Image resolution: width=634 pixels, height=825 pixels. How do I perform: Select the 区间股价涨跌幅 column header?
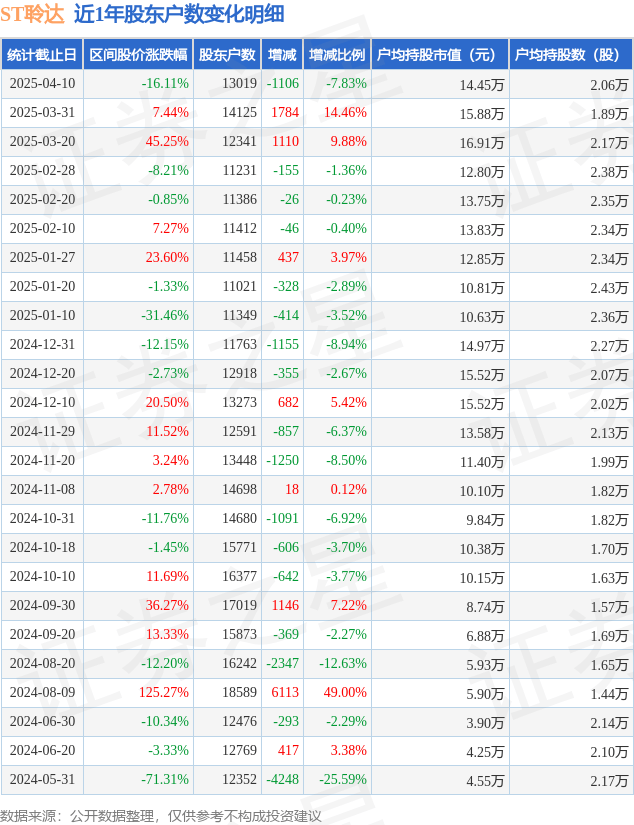(138, 55)
